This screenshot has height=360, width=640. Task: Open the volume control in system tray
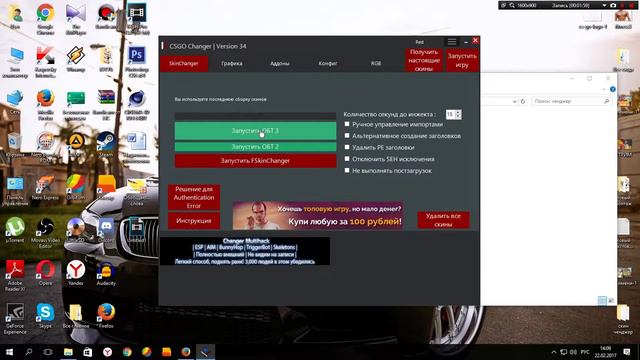573,352
